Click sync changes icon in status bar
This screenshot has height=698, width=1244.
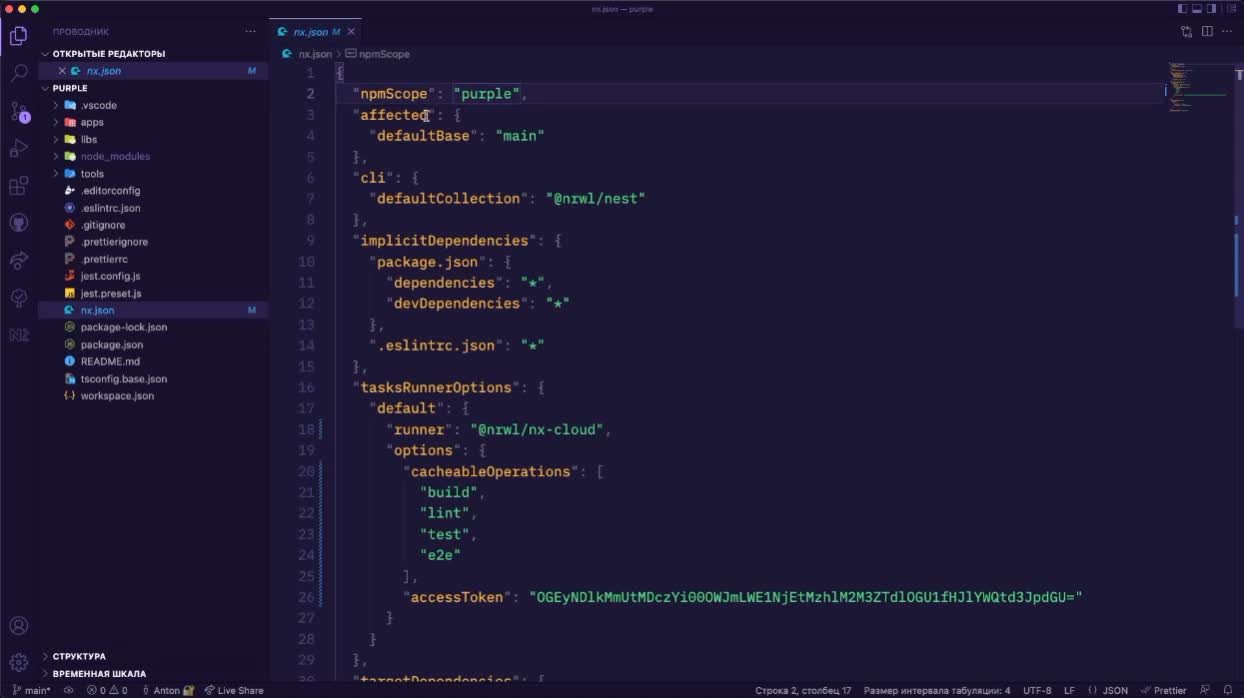[68, 690]
